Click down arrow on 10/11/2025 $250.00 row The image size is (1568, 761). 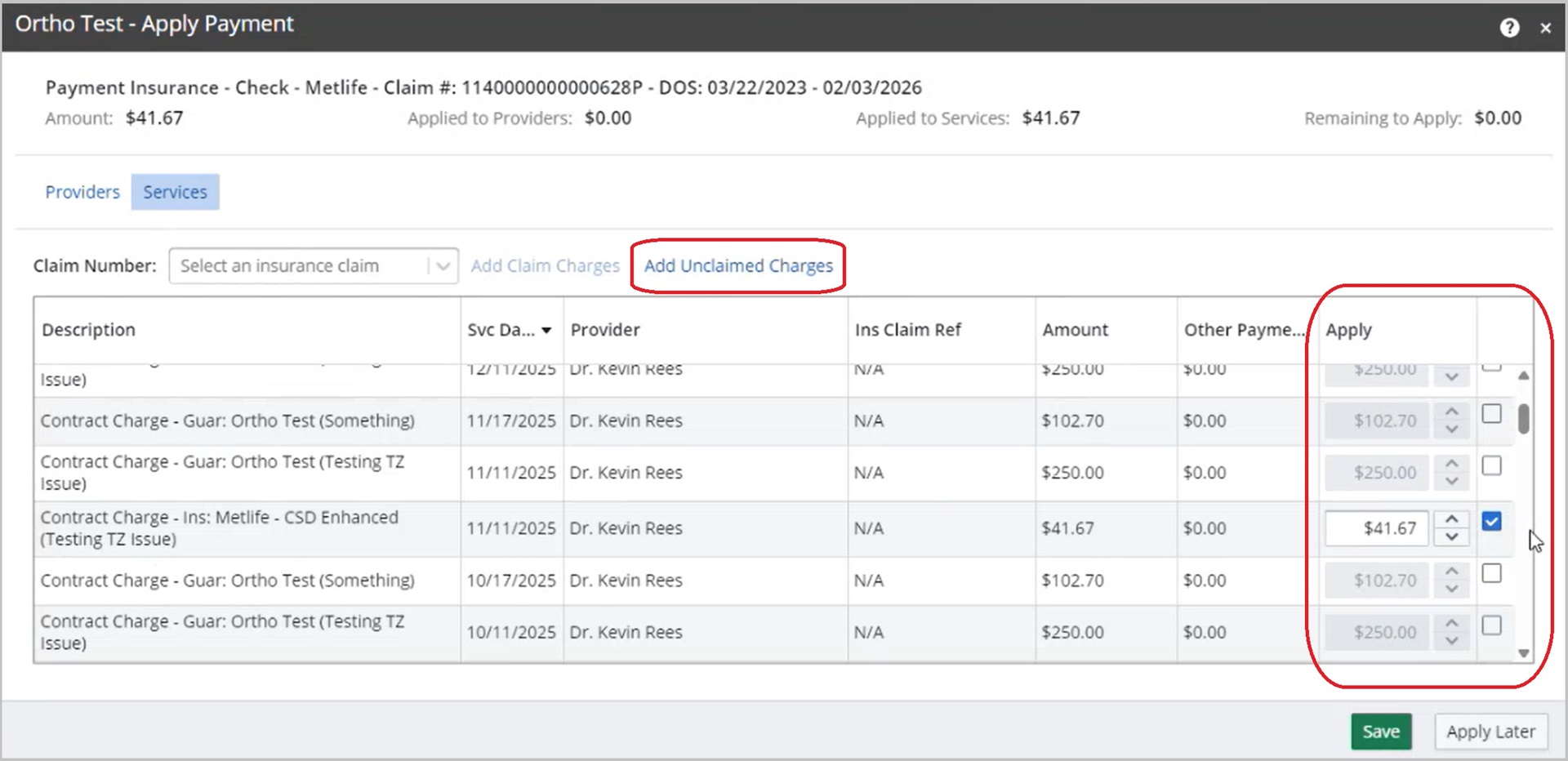[x=1451, y=641]
